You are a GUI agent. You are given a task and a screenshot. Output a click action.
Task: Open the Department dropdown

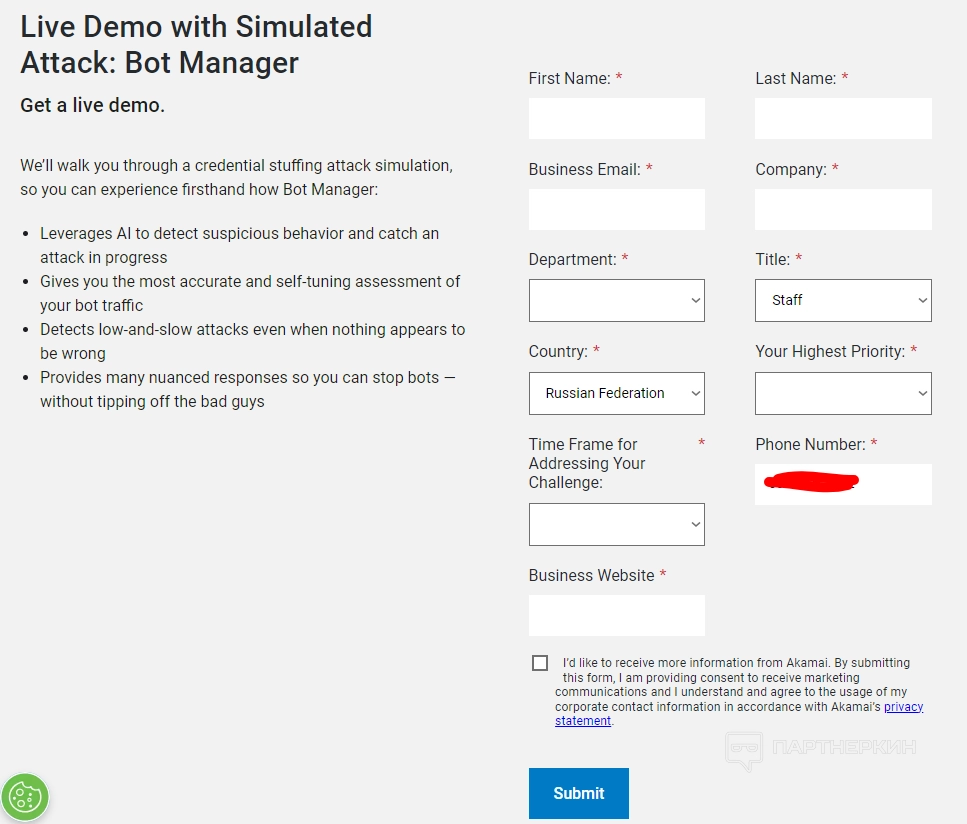click(616, 300)
